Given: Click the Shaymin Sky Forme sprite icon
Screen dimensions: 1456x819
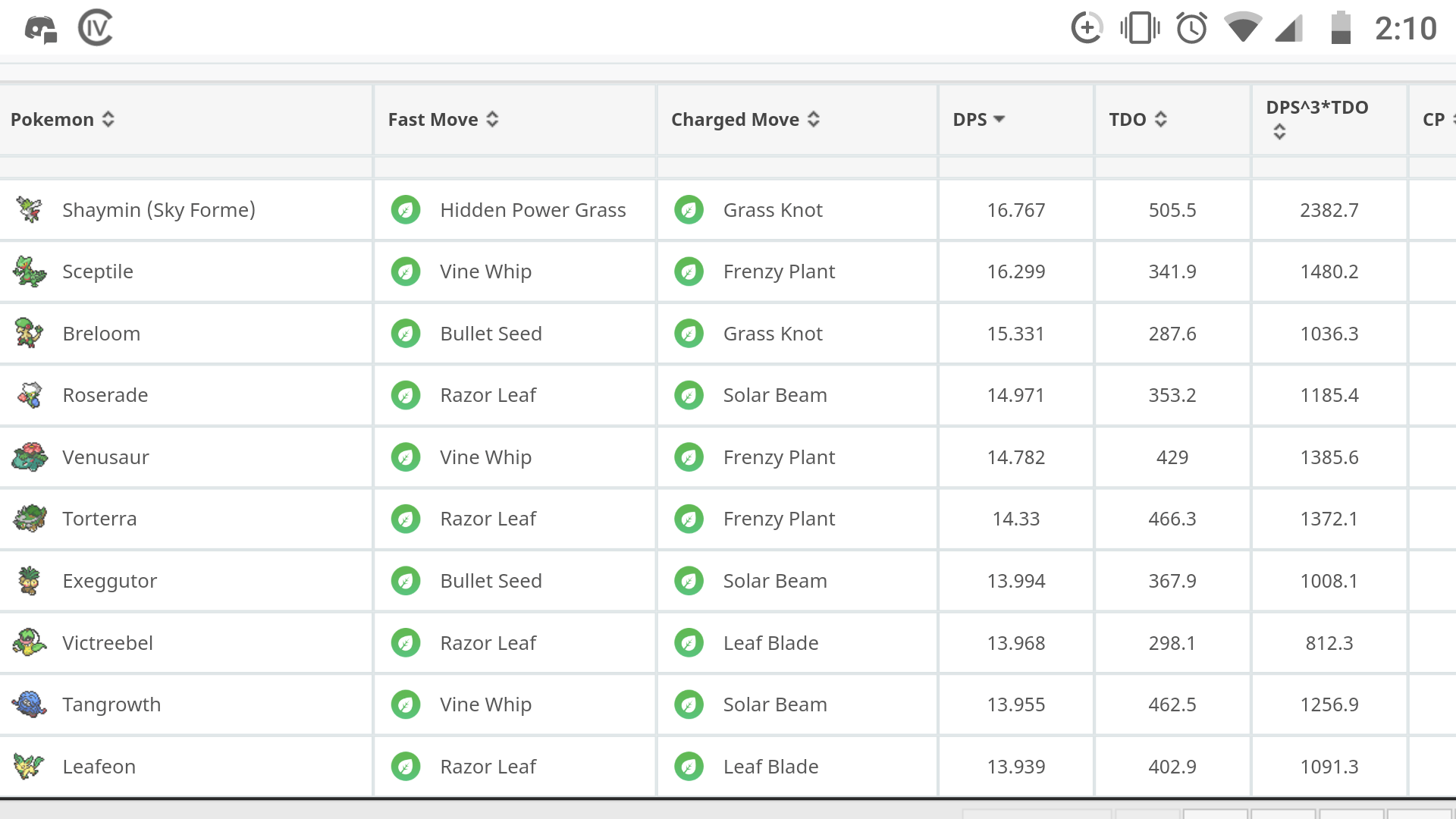Looking at the screenshot, I should [x=30, y=209].
